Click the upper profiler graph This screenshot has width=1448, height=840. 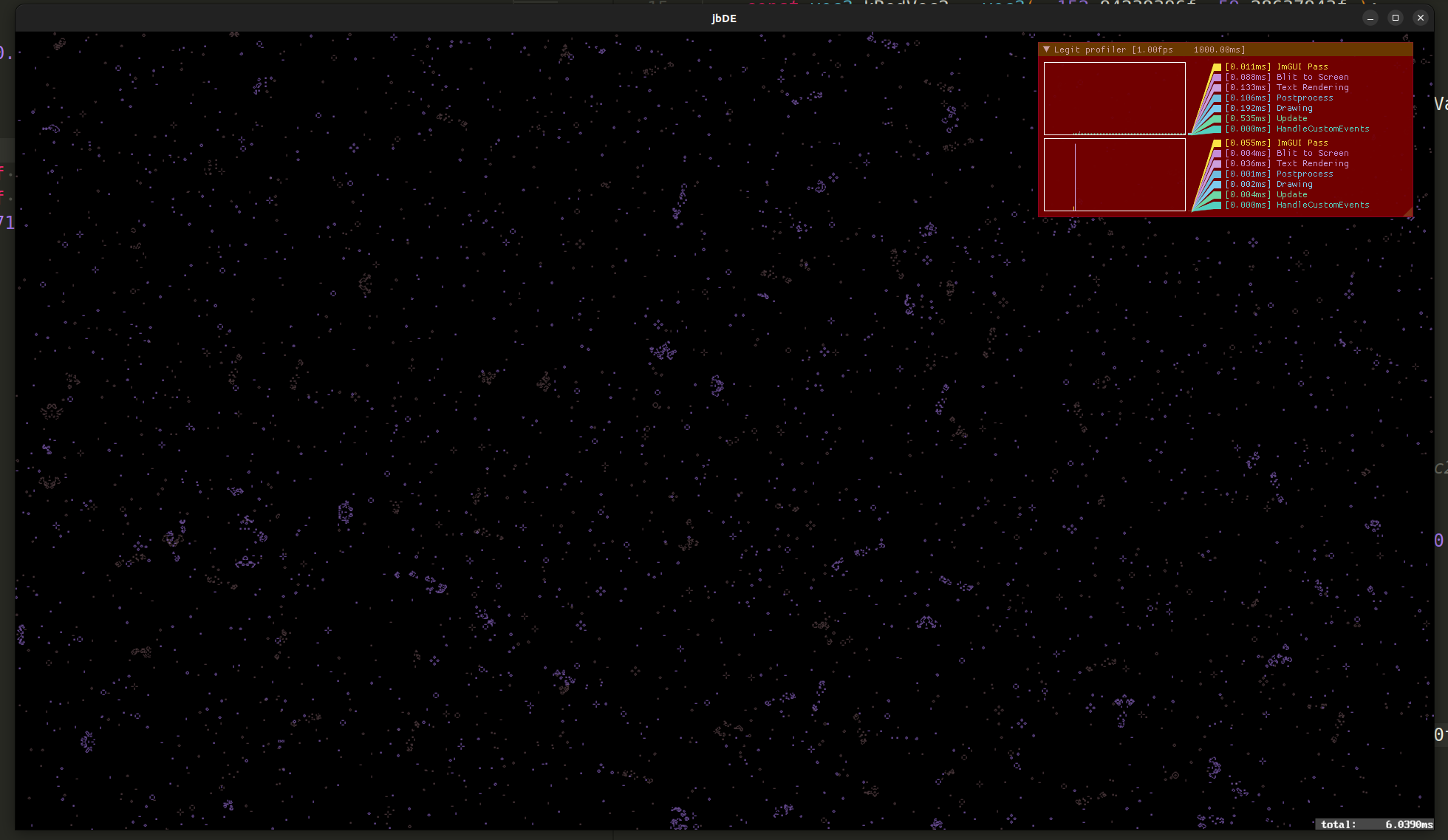point(1114,98)
